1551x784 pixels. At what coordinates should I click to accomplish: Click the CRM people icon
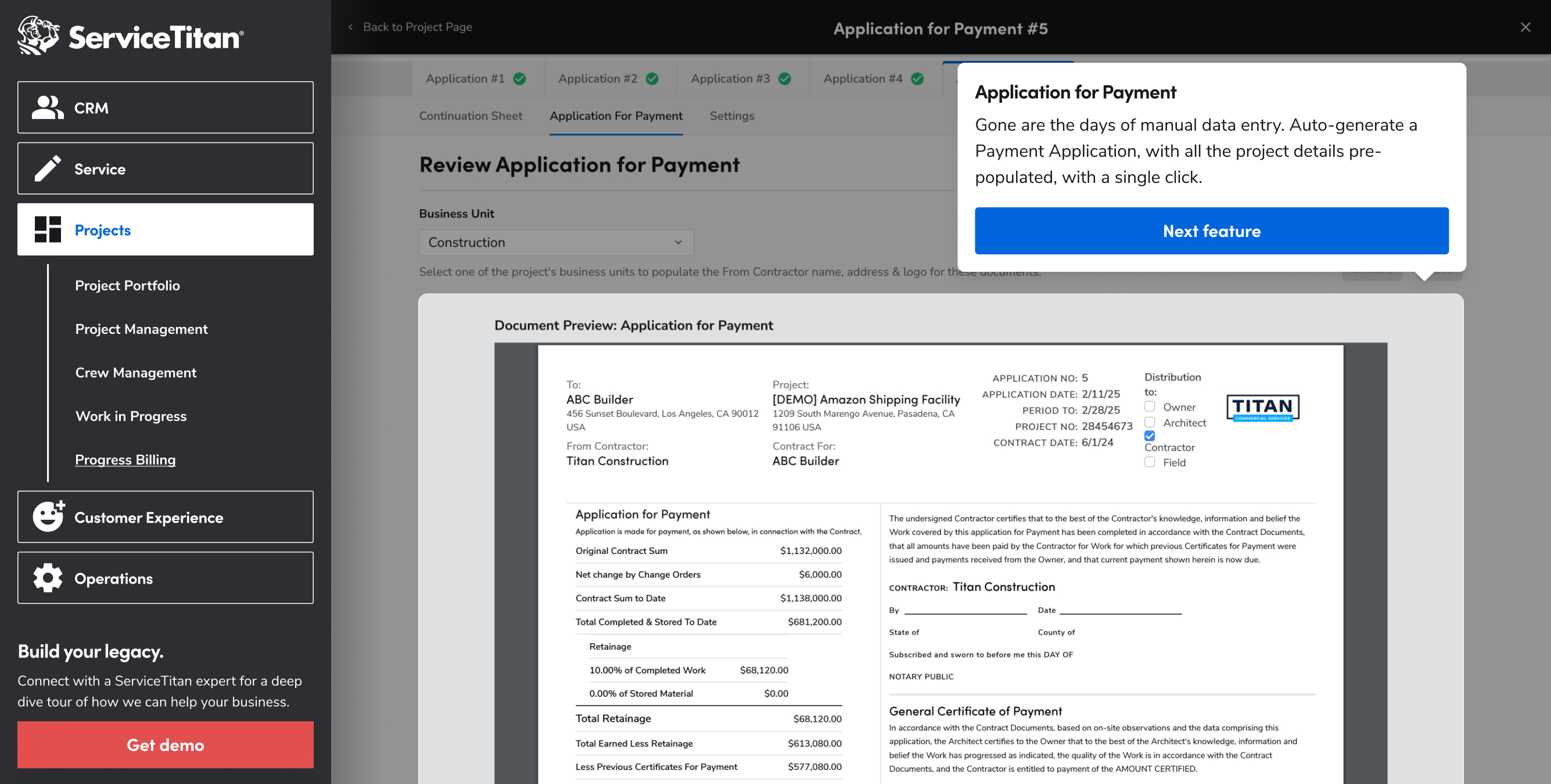(48, 108)
